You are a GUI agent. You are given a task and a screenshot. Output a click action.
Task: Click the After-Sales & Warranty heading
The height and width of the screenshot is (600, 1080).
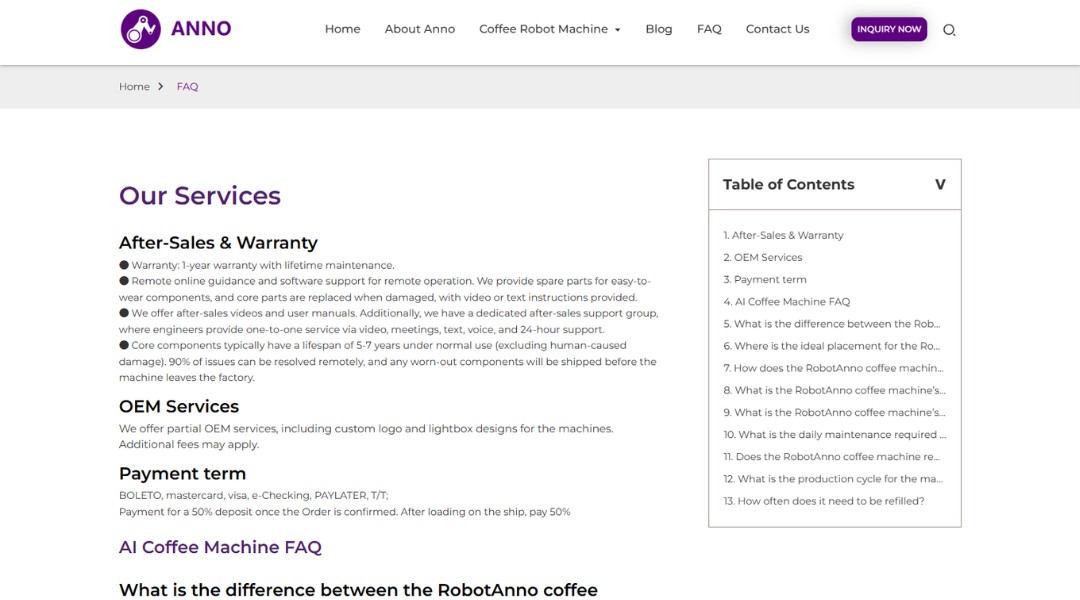[x=218, y=242]
